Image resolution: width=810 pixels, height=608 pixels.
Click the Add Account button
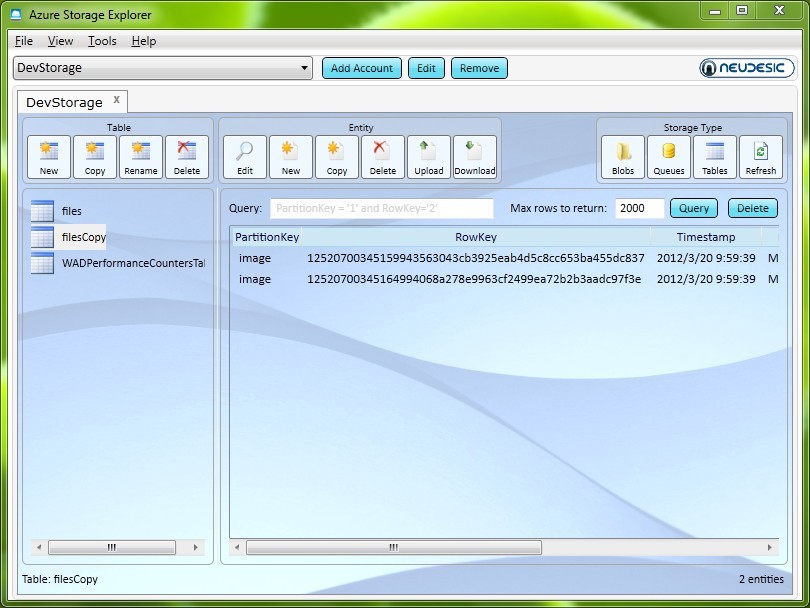(x=362, y=68)
